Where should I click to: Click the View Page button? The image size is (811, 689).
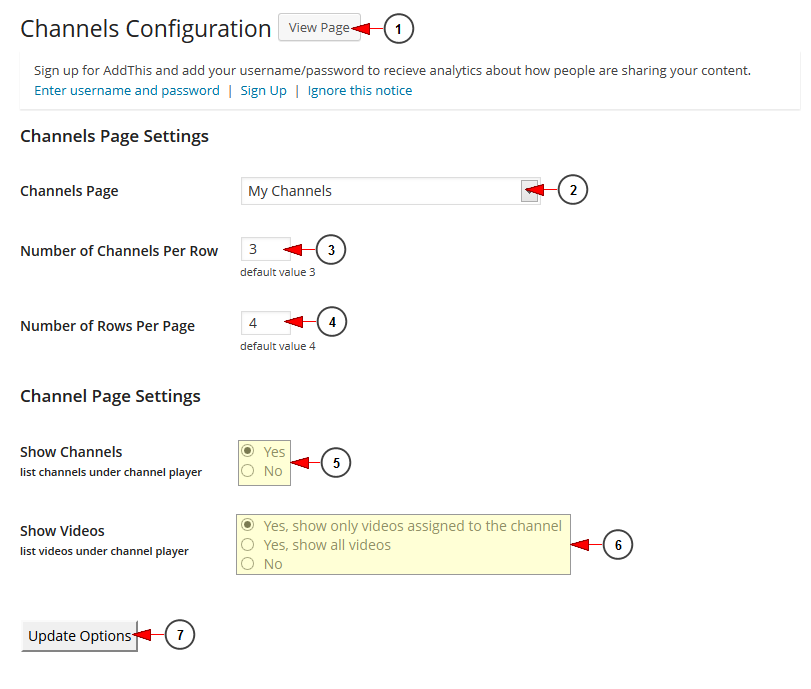[x=319, y=27]
